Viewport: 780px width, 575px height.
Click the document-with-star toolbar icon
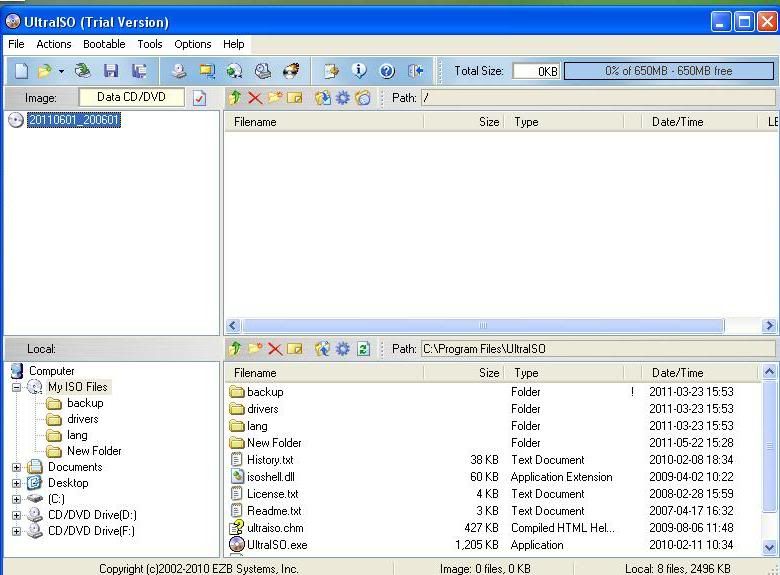coord(331,71)
